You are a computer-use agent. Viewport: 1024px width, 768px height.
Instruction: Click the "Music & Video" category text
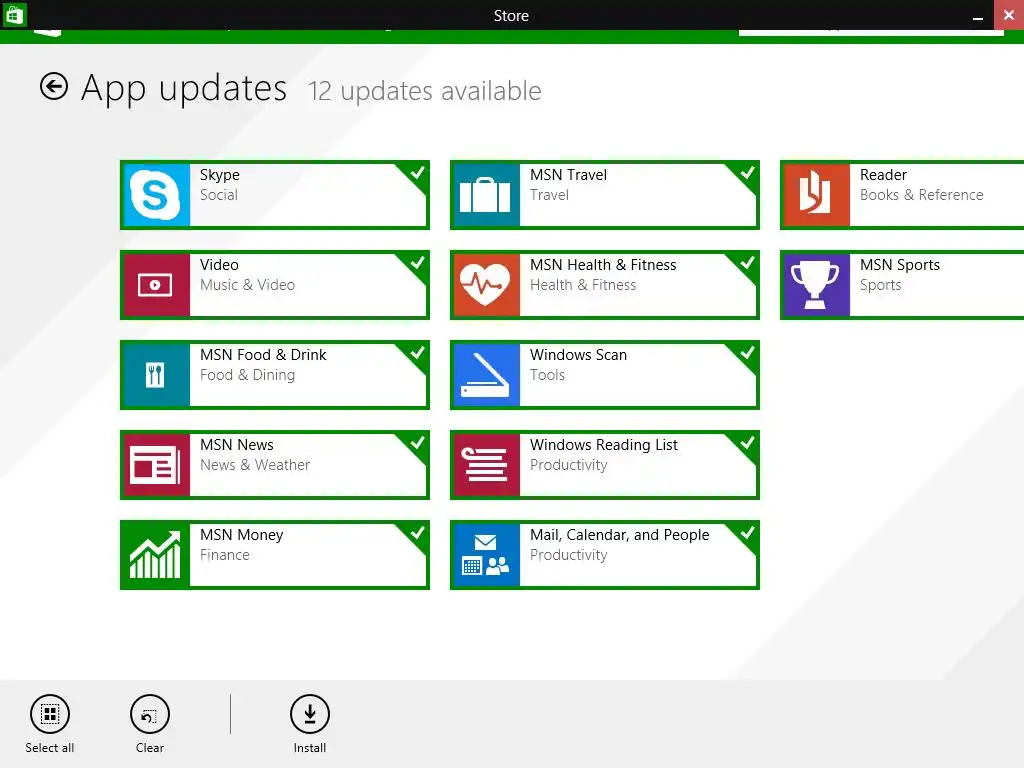click(247, 285)
